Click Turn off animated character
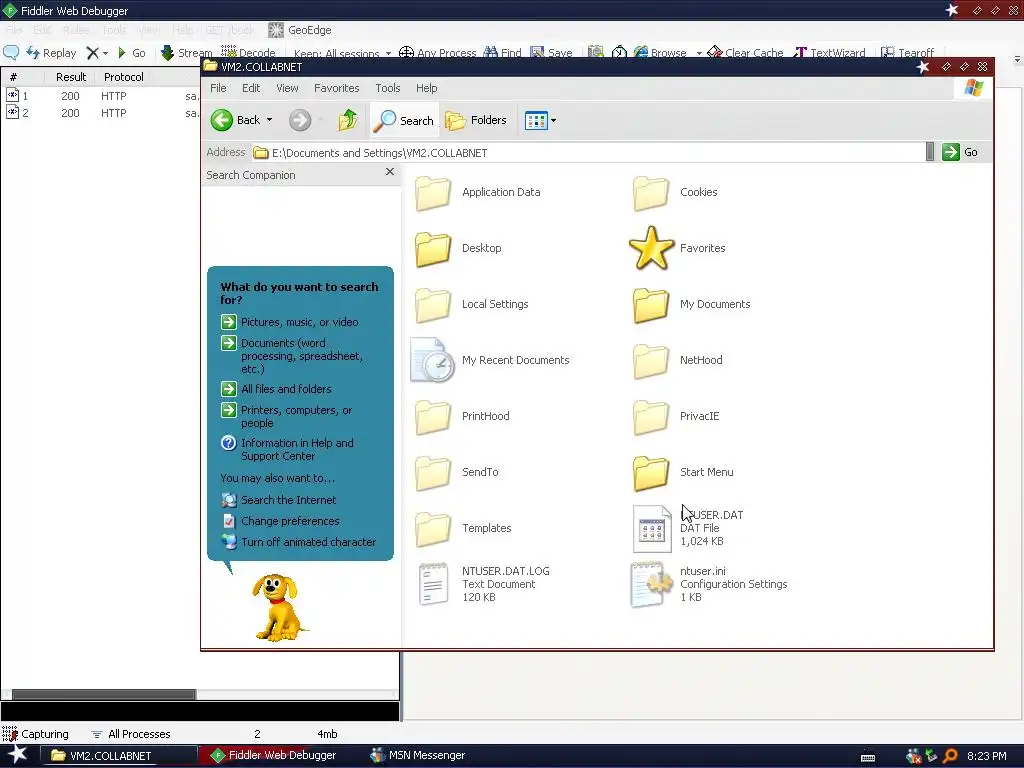 [x=299, y=542]
